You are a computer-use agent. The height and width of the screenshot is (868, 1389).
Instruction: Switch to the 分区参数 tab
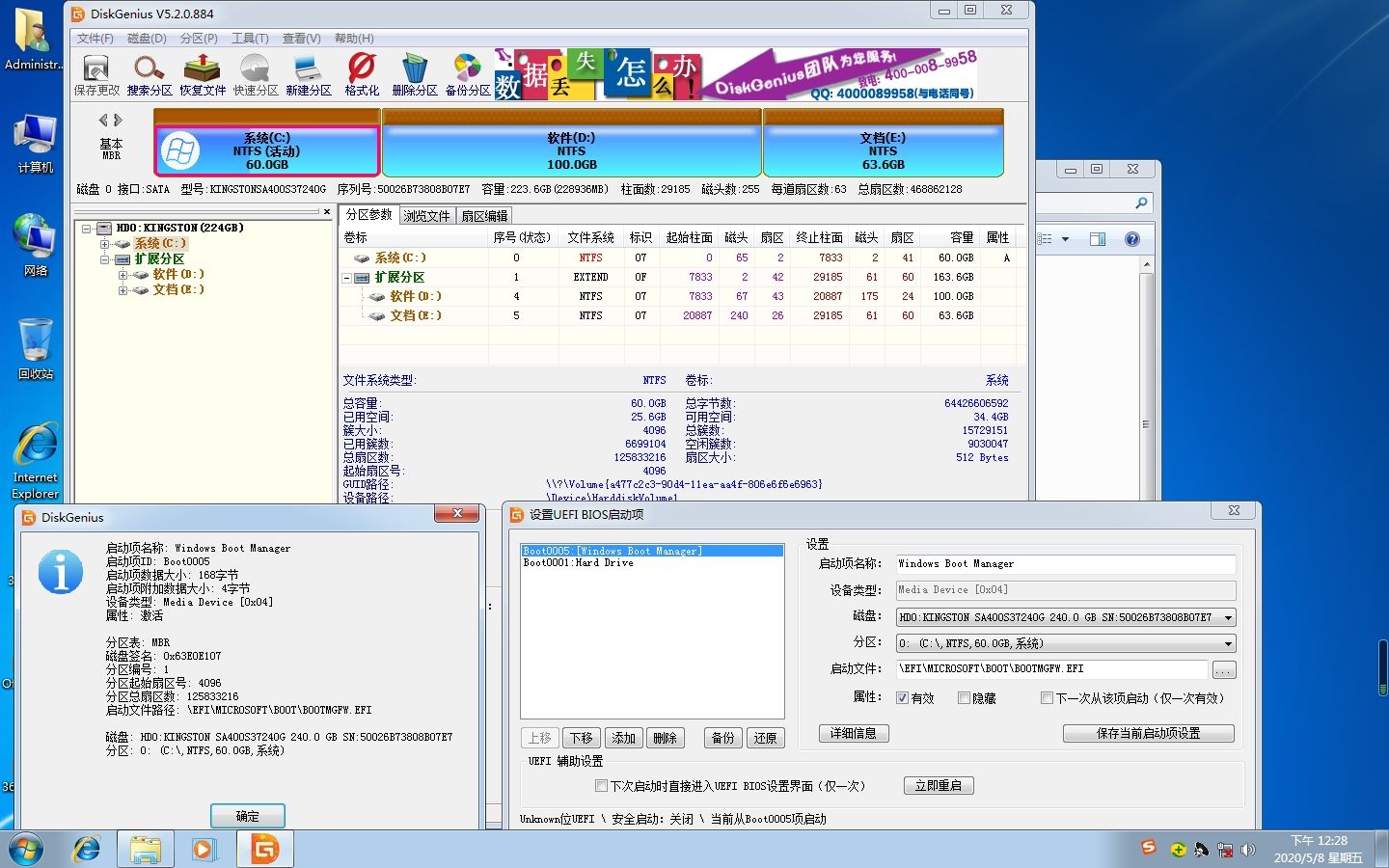pyautogui.click(x=369, y=215)
